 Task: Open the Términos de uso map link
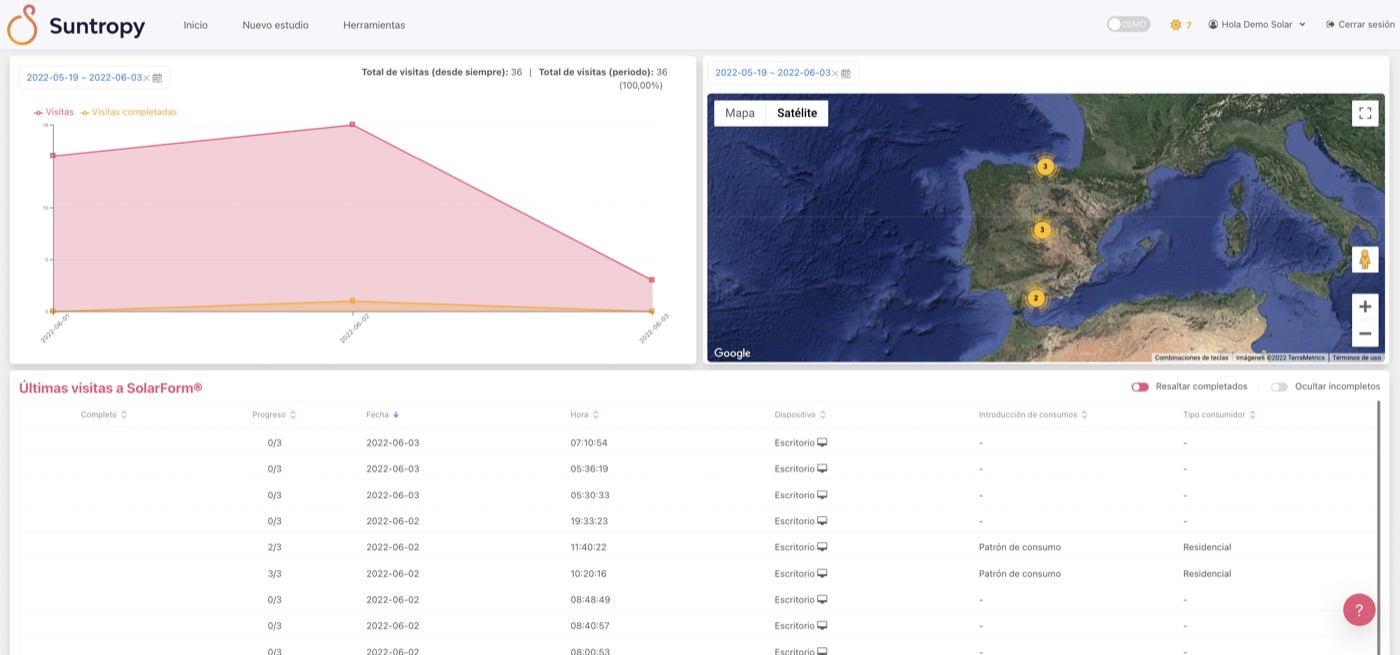coord(1357,357)
